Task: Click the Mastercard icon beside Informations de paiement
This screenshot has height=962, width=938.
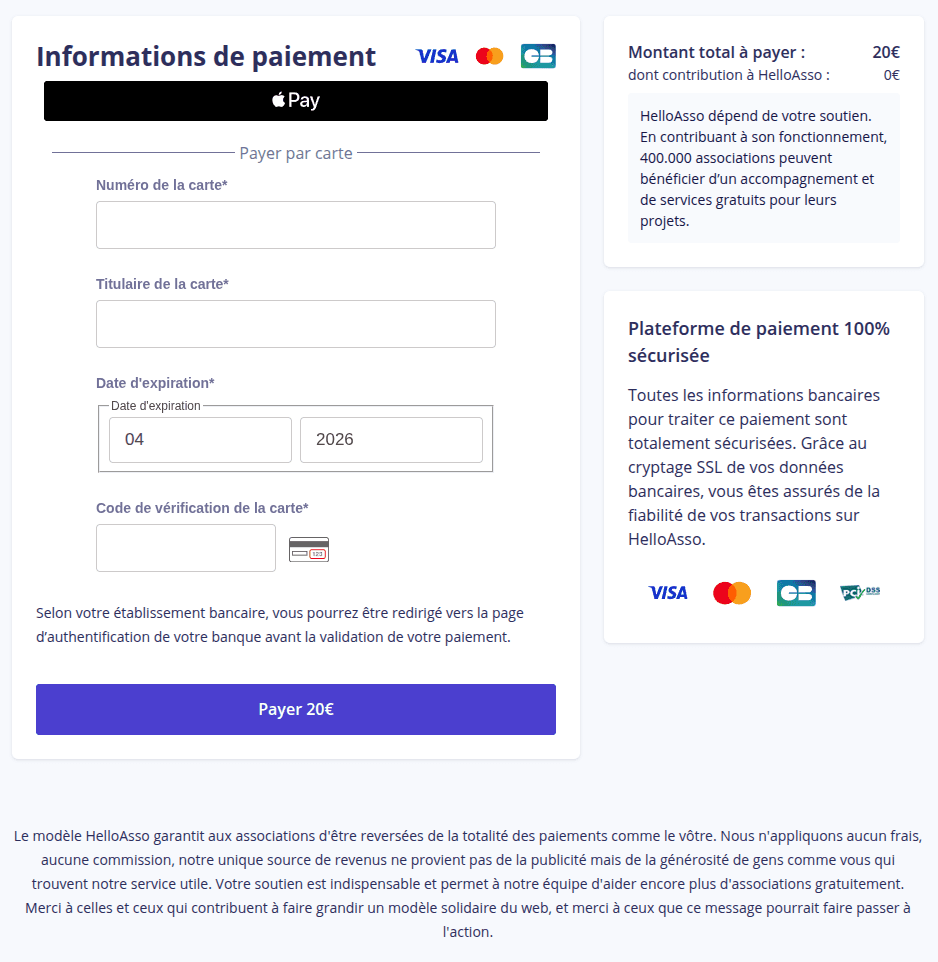Action: point(489,56)
